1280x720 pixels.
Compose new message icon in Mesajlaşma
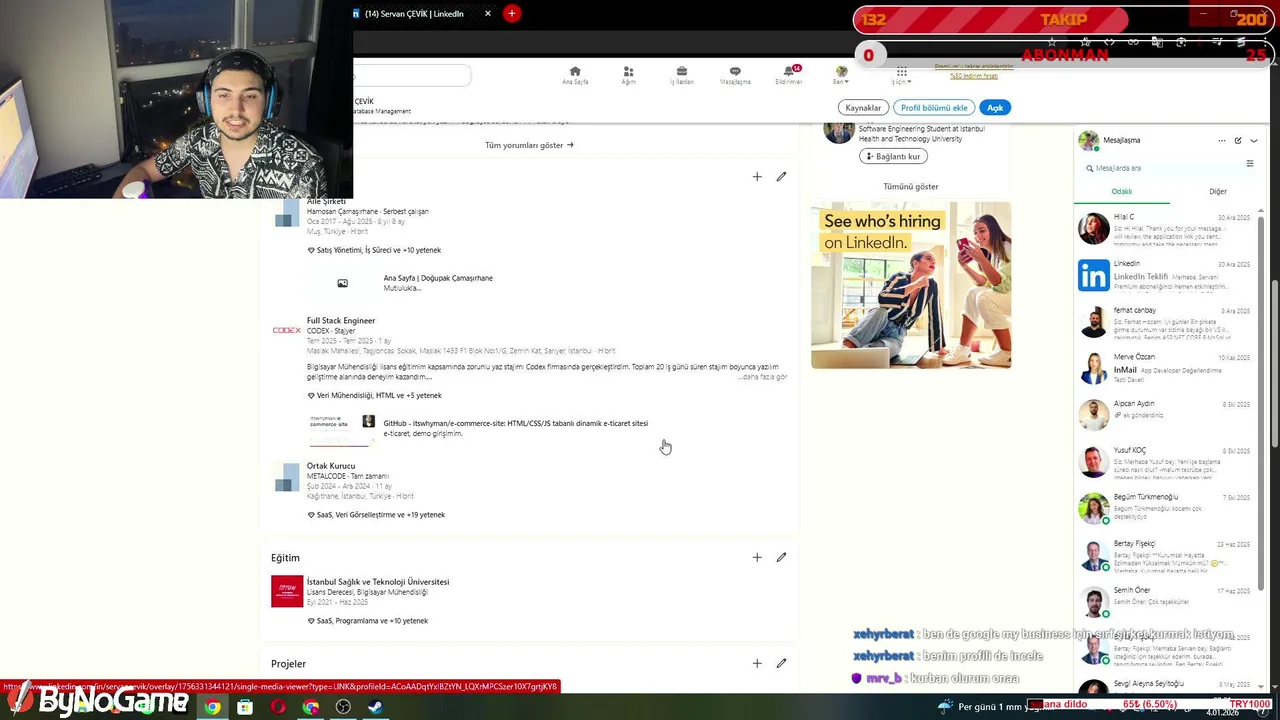(1238, 141)
